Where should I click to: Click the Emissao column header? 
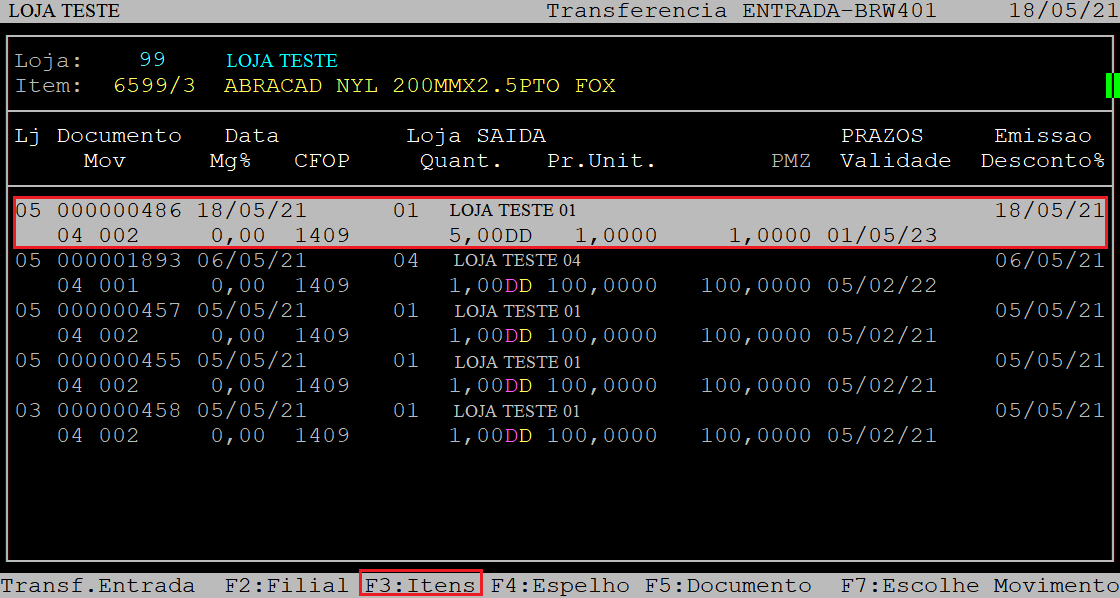pos(1042,136)
